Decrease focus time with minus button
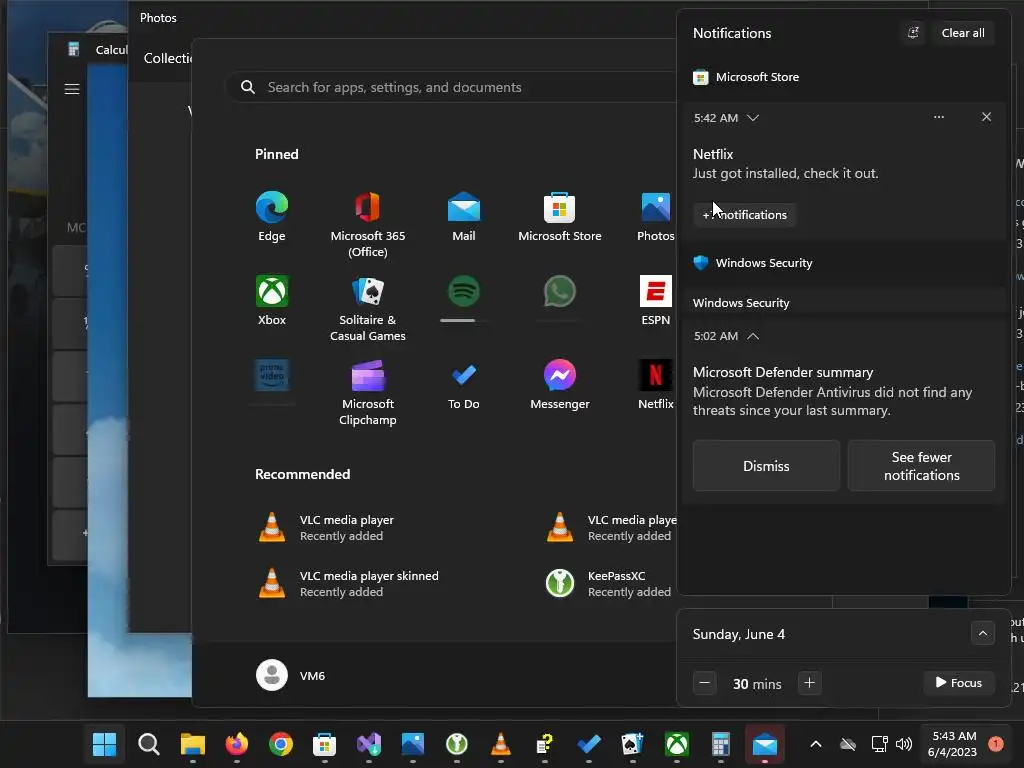The height and width of the screenshot is (768, 1024). coord(705,683)
